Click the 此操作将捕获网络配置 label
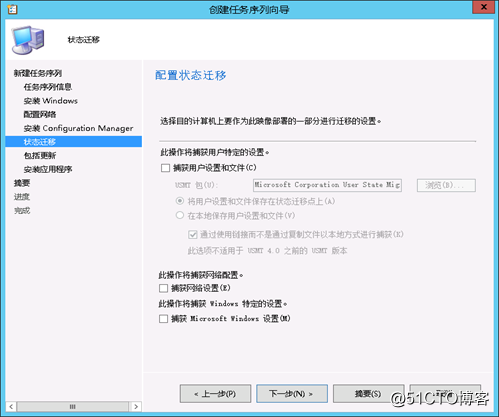The image size is (499, 417). click(x=201, y=275)
